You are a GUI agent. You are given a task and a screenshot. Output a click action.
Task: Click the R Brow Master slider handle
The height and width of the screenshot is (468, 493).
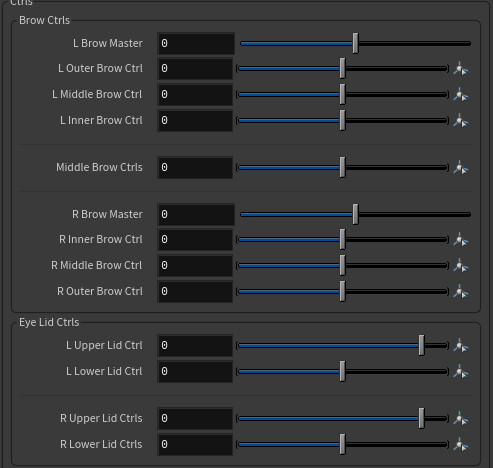tap(356, 214)
